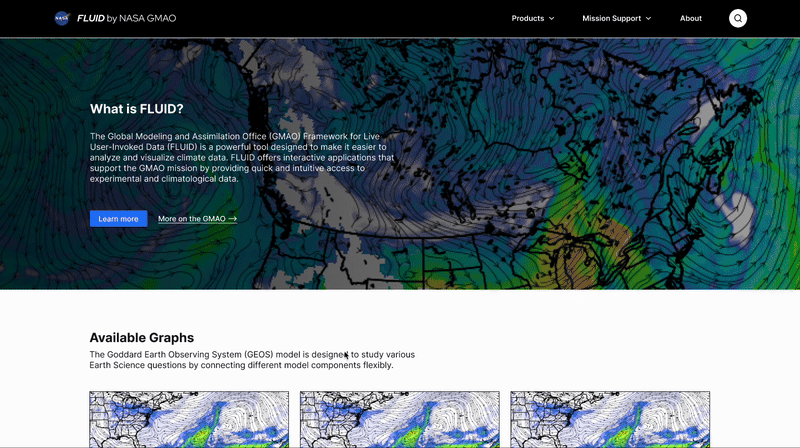Viewport: 800px width, 448px height.
Task: Click the Mission Support chevron arrow
Action: pyautogui.click(x=648, y=18)
